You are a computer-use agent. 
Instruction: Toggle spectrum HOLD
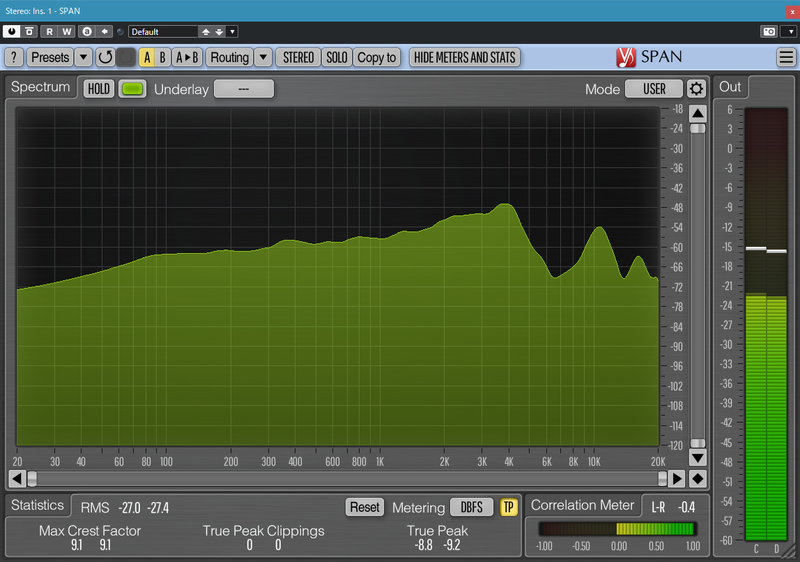click(98, 89)
